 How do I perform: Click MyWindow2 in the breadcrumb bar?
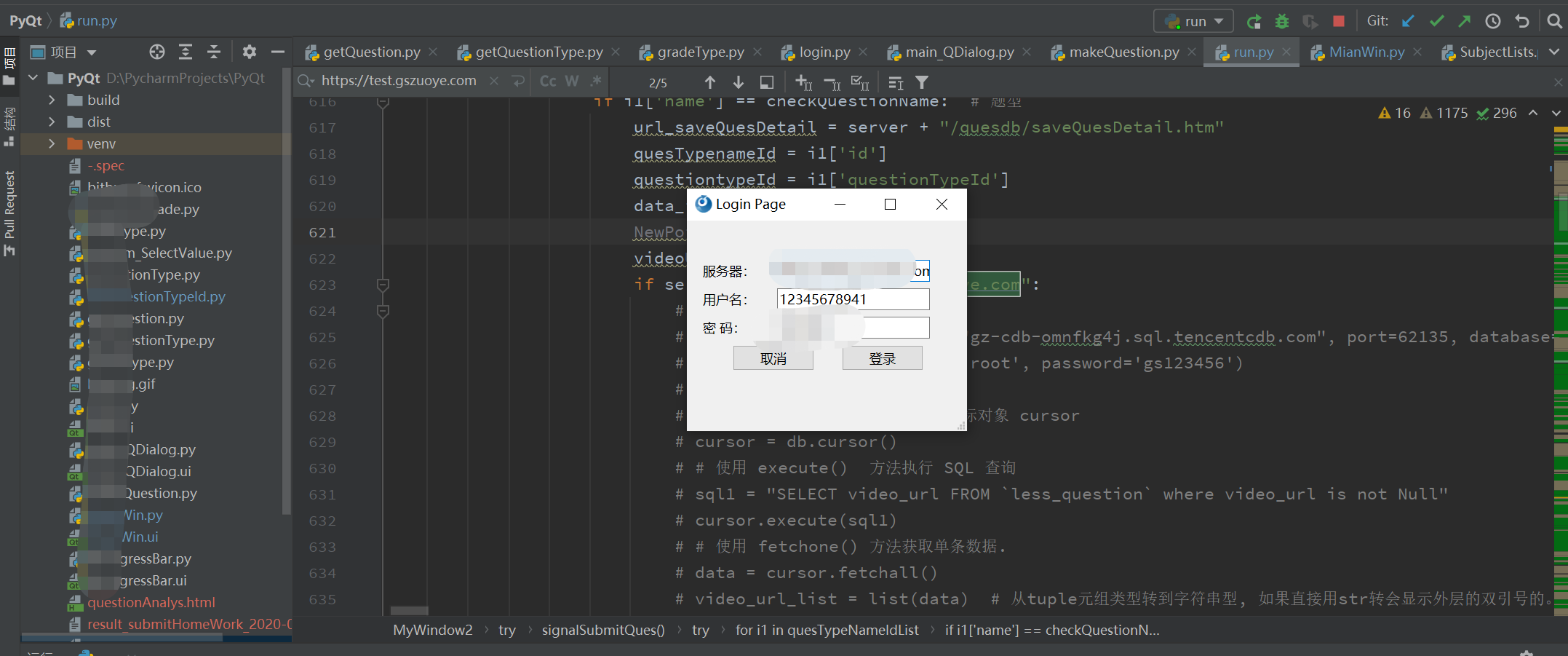[x=433, y=630]
